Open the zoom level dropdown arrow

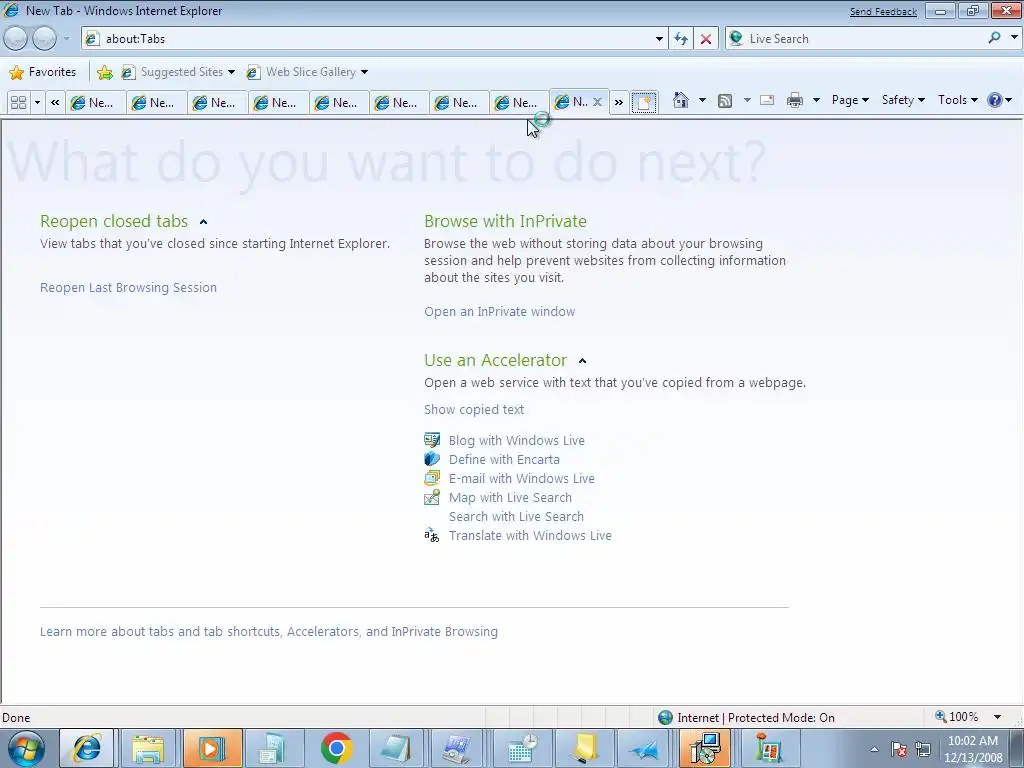[997, 717]
